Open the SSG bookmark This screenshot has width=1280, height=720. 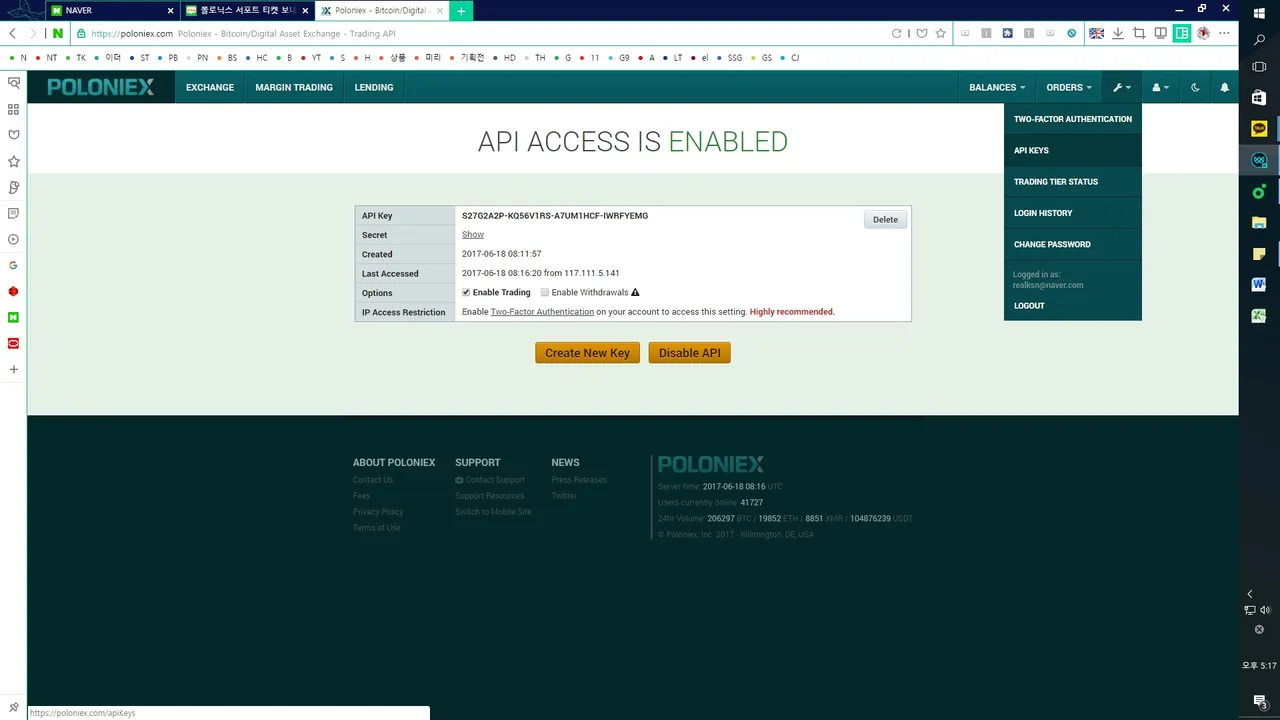click(730, 58)
